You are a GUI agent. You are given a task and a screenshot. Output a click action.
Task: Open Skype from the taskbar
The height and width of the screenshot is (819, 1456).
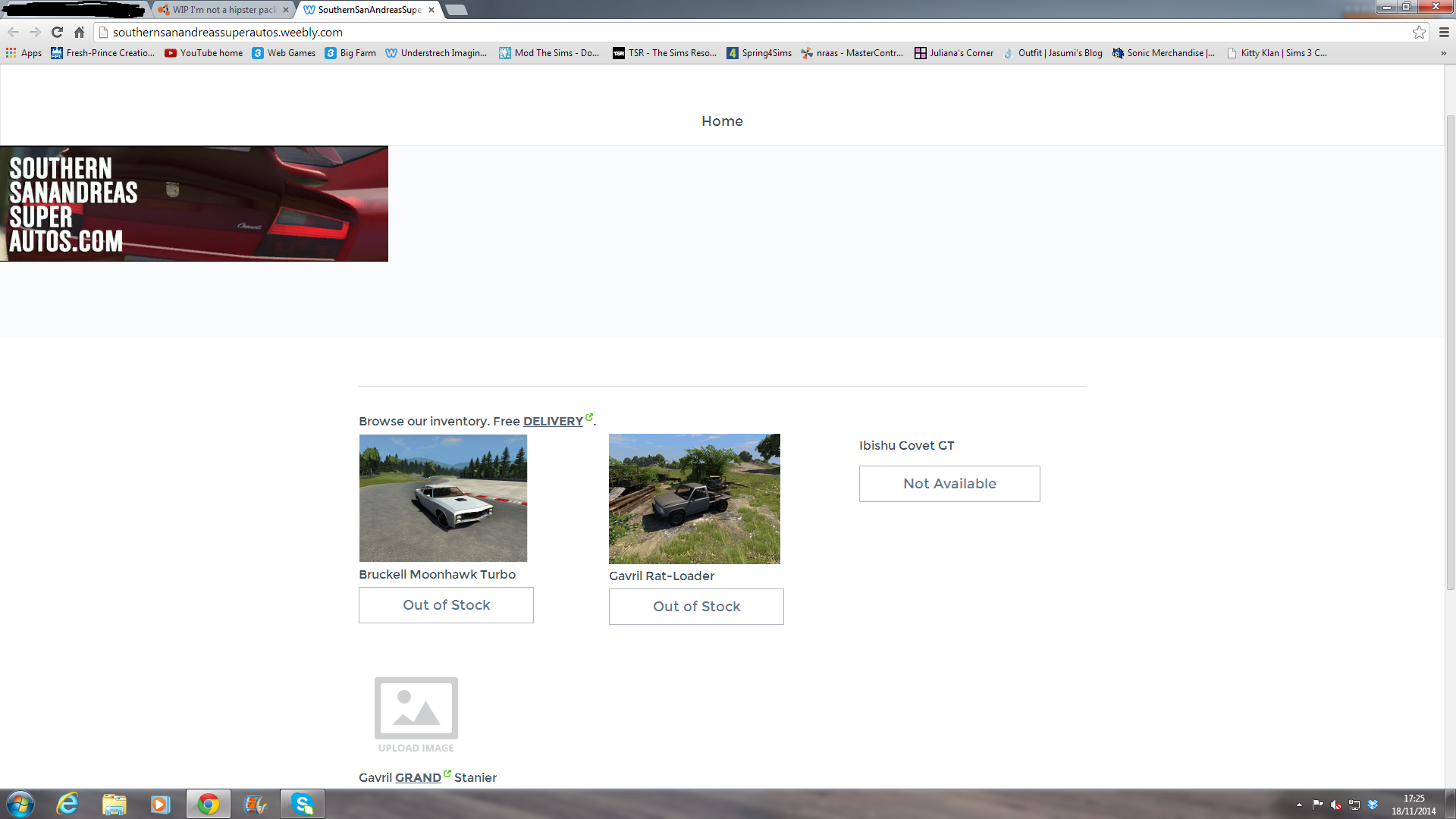click(x=303, y=804)
